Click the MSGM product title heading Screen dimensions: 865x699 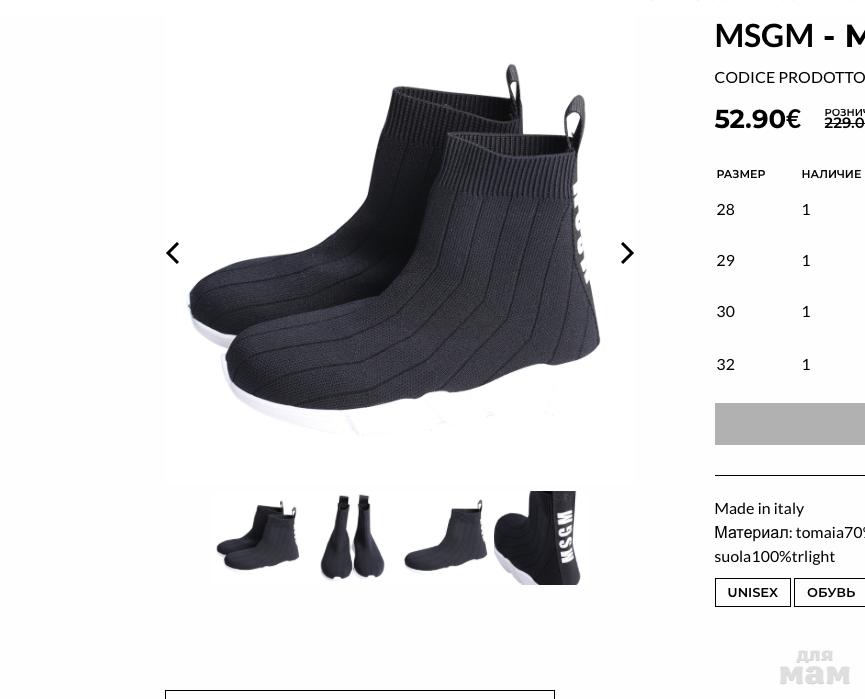pos(790,36)
